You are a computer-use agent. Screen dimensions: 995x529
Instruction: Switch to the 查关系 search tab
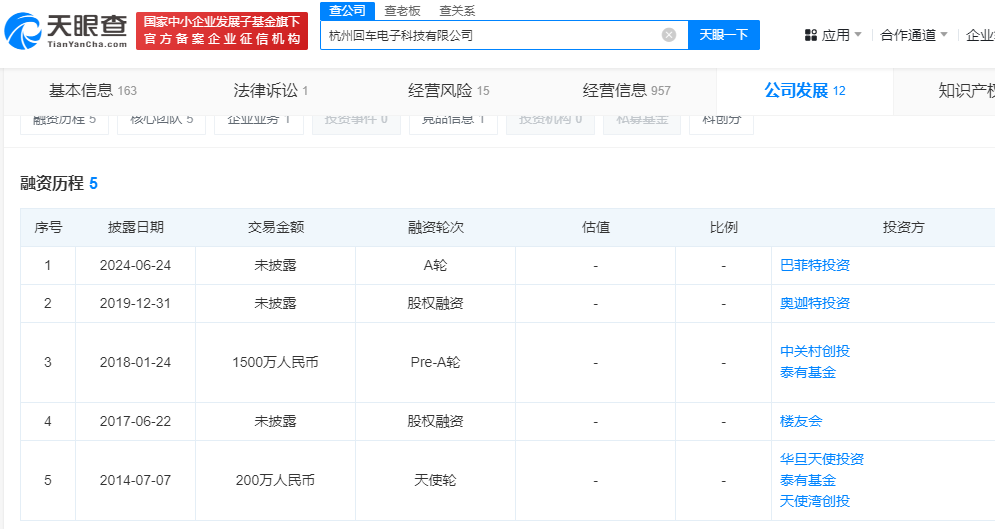pos(457,10)
